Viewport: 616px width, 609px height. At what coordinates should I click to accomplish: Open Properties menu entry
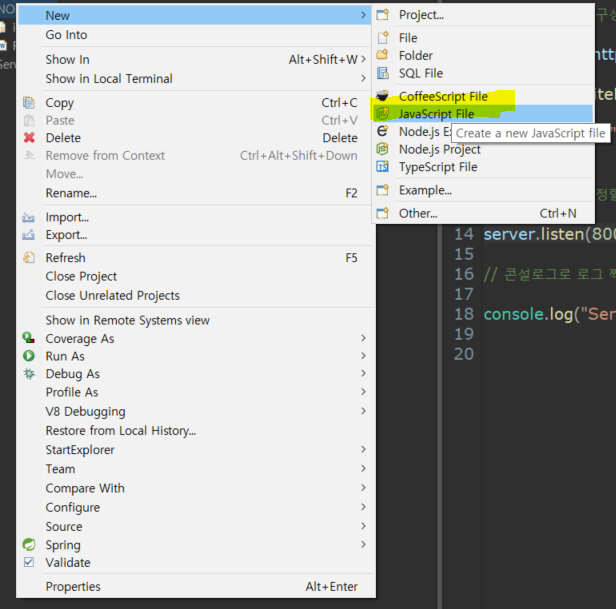pos(195,586)
